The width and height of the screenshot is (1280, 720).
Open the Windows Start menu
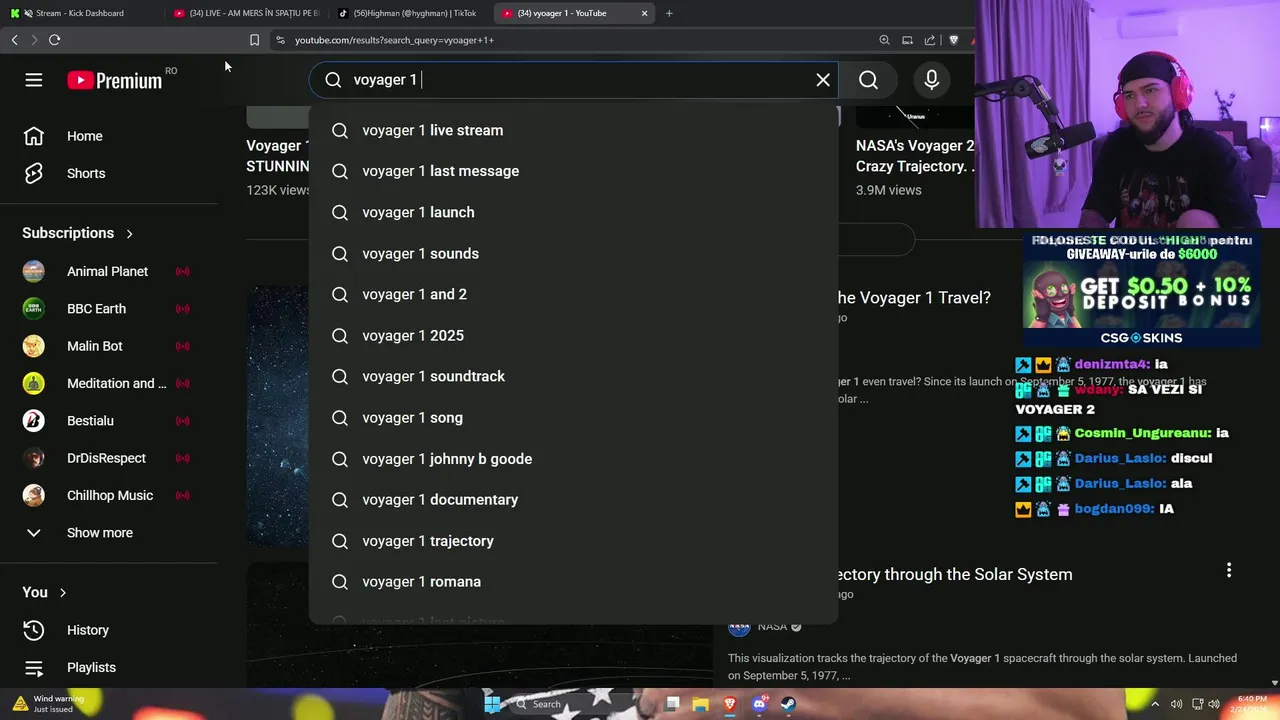[492, 704]
